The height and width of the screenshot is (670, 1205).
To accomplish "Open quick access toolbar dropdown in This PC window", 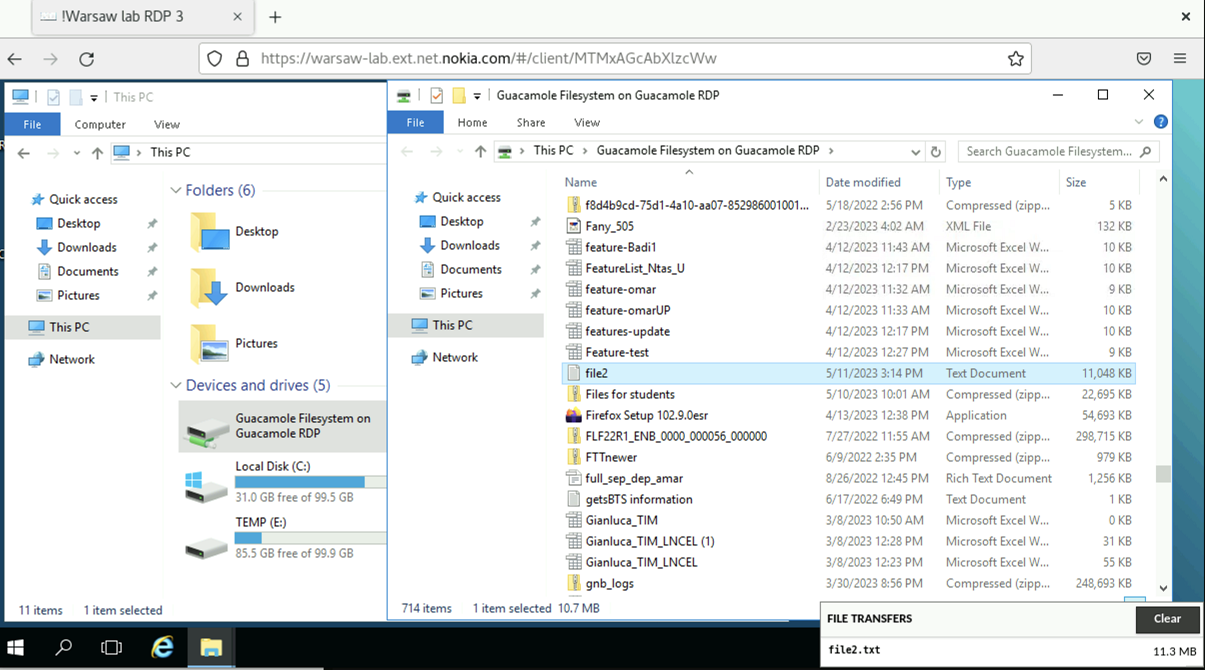I will click(x=94, y=98).
